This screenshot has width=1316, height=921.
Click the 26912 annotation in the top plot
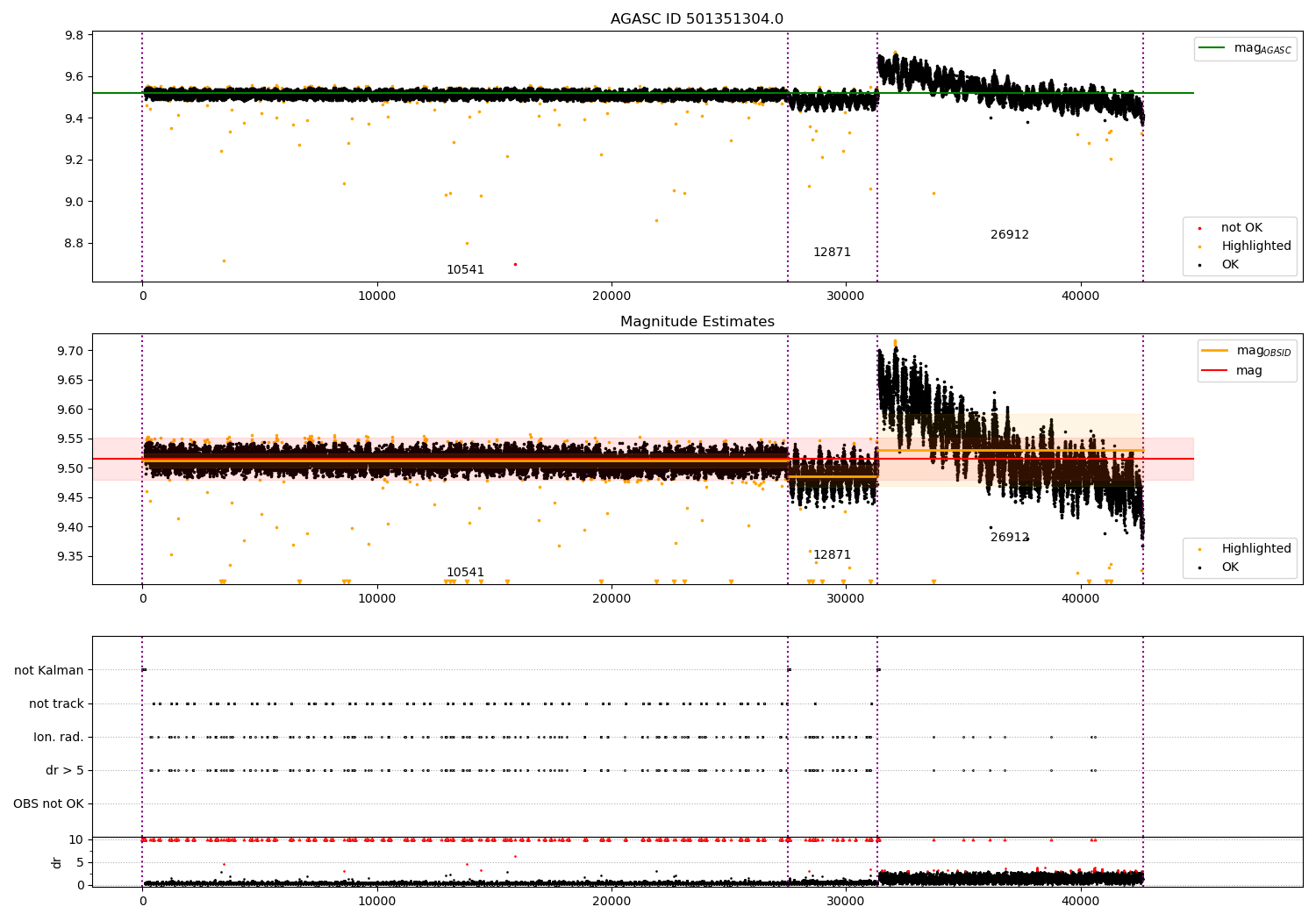coord(1010,235)
